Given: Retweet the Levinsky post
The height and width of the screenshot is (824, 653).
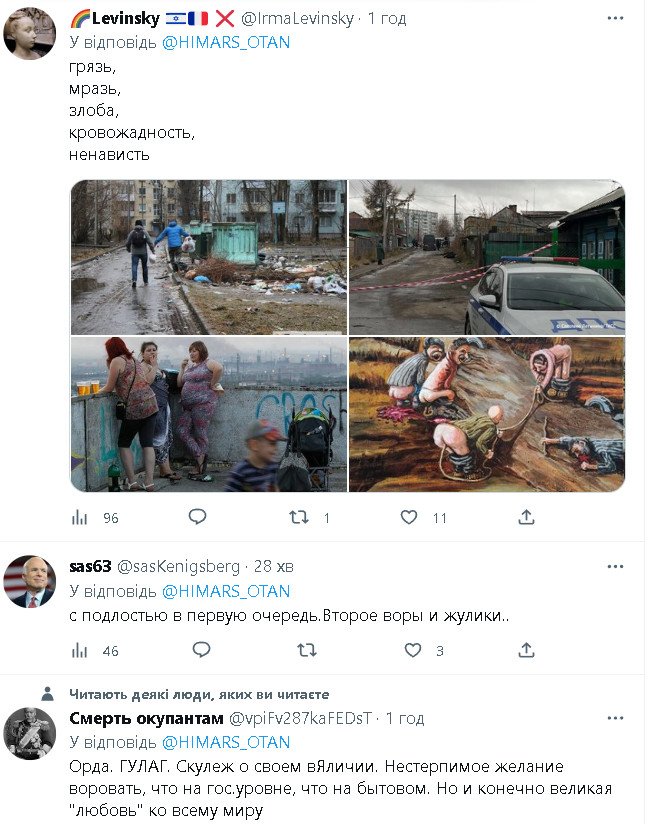Looking at the screenshot, I should coord(299,518).
